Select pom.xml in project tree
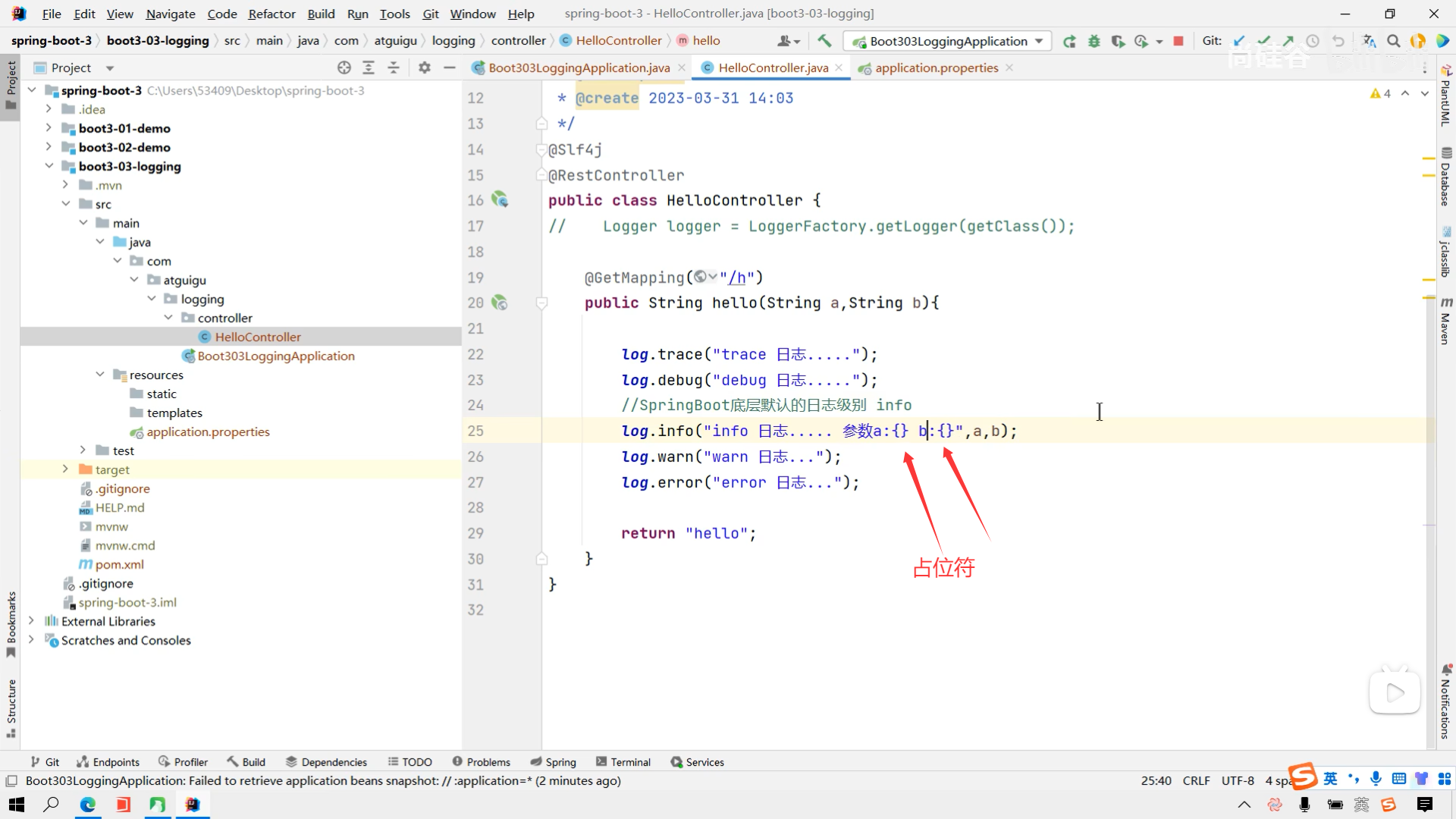 (119, 564)
